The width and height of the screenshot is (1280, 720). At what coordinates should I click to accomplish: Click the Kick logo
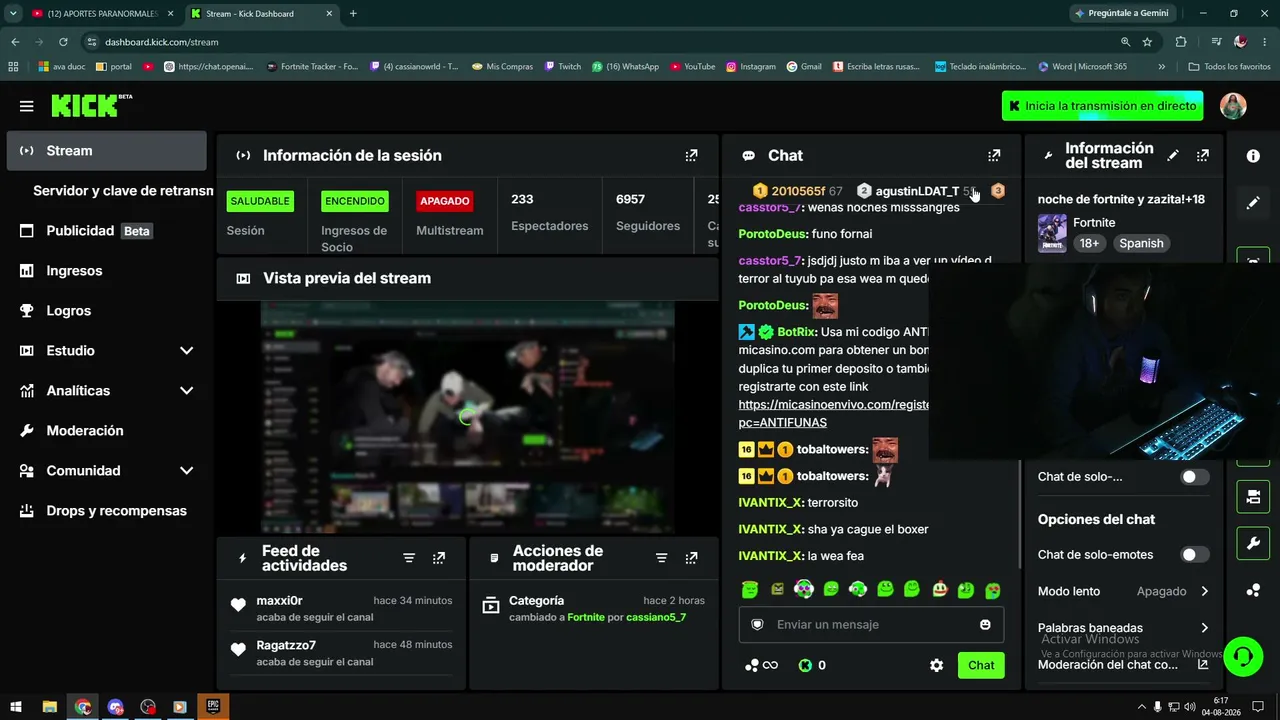click(91, 106)
